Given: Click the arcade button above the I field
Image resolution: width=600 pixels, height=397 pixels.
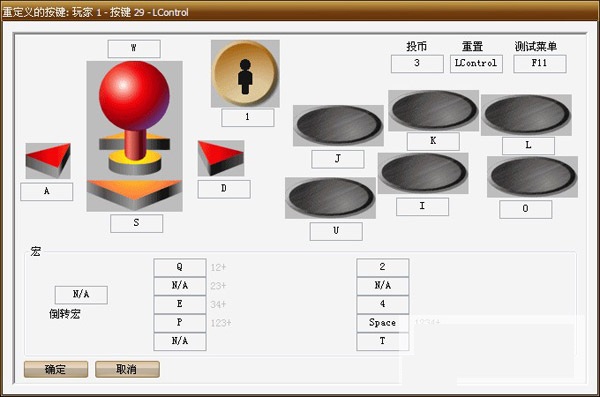Looking at the screenshot, I should click(x=423, y=173).
